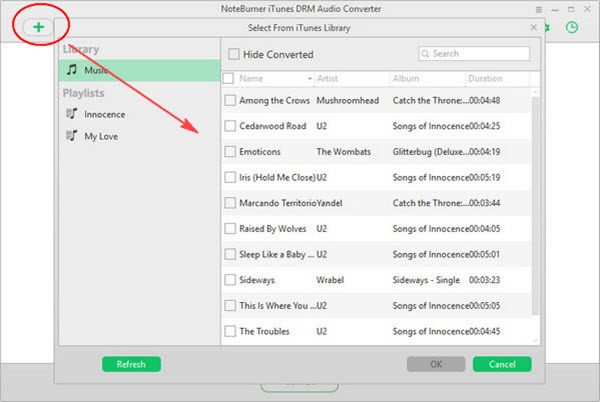Check the Iris (Hold Me Close) song
Screen dimensions: 600x402
coord(230,177)
